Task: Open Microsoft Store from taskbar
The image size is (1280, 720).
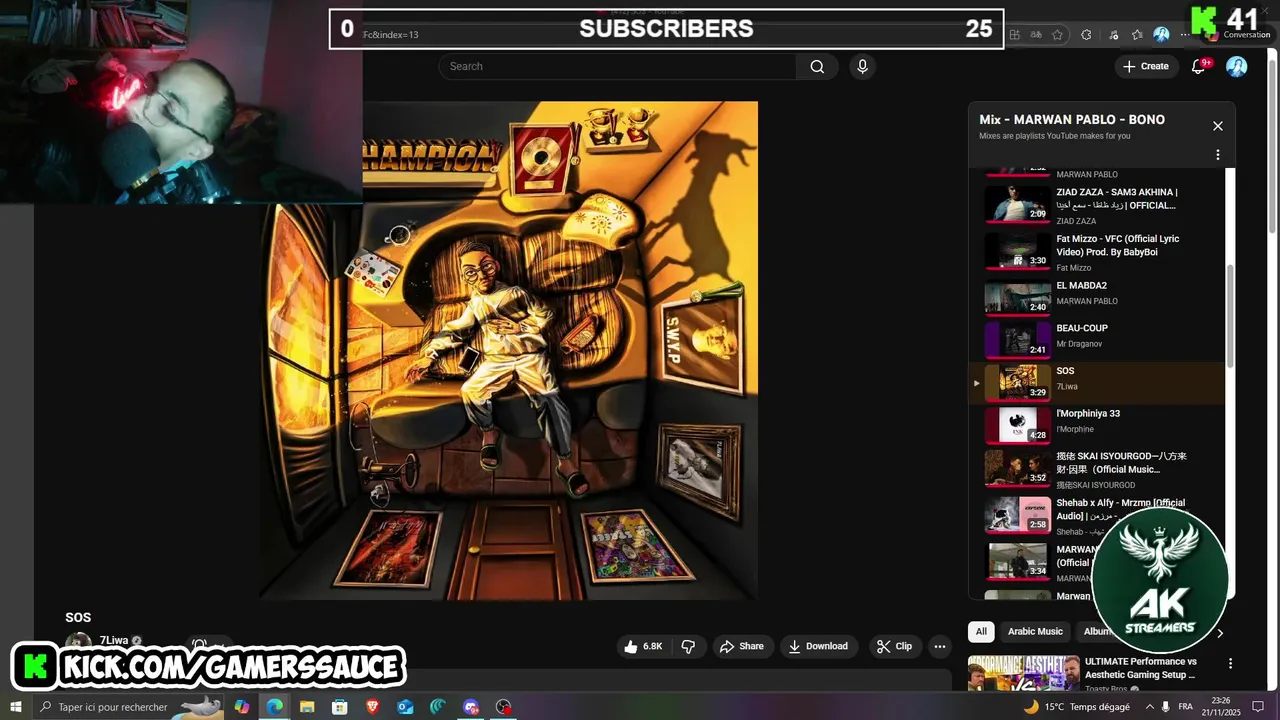Action: coord(340,707)
